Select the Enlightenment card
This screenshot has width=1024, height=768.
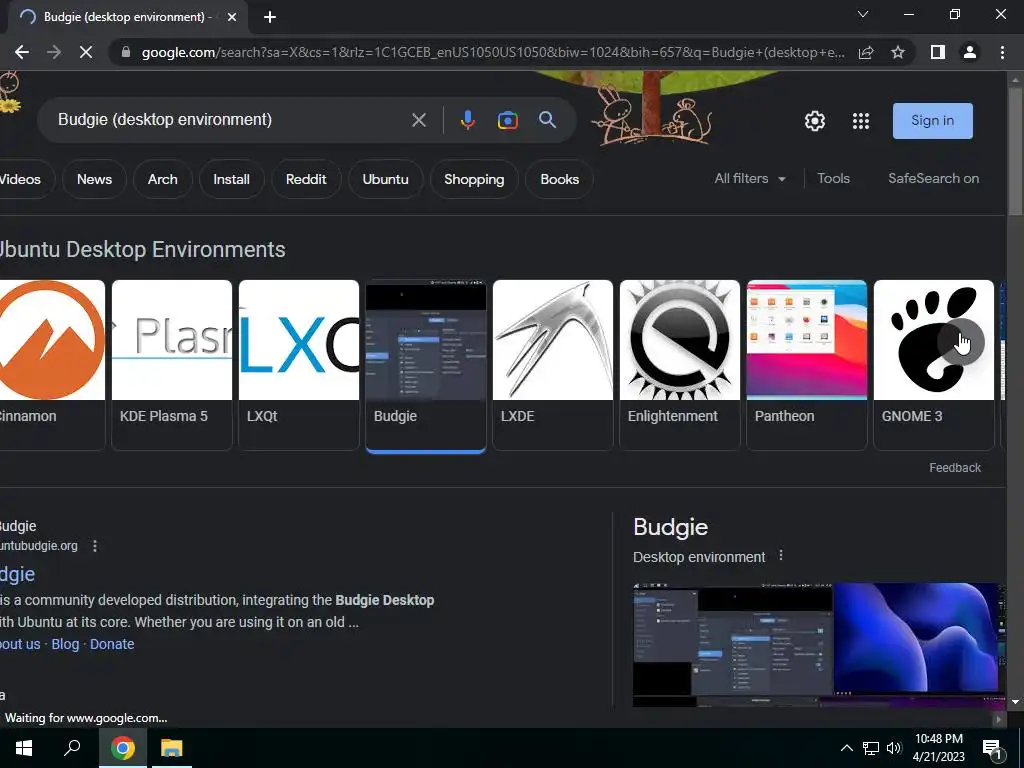click(680, 365)
